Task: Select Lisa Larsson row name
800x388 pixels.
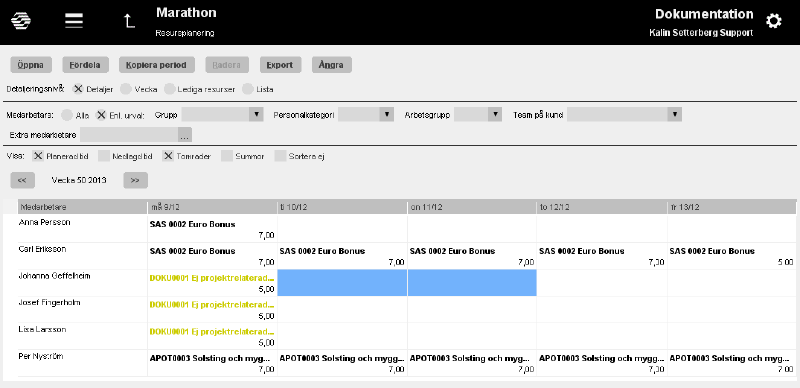Action: point(42,329)
